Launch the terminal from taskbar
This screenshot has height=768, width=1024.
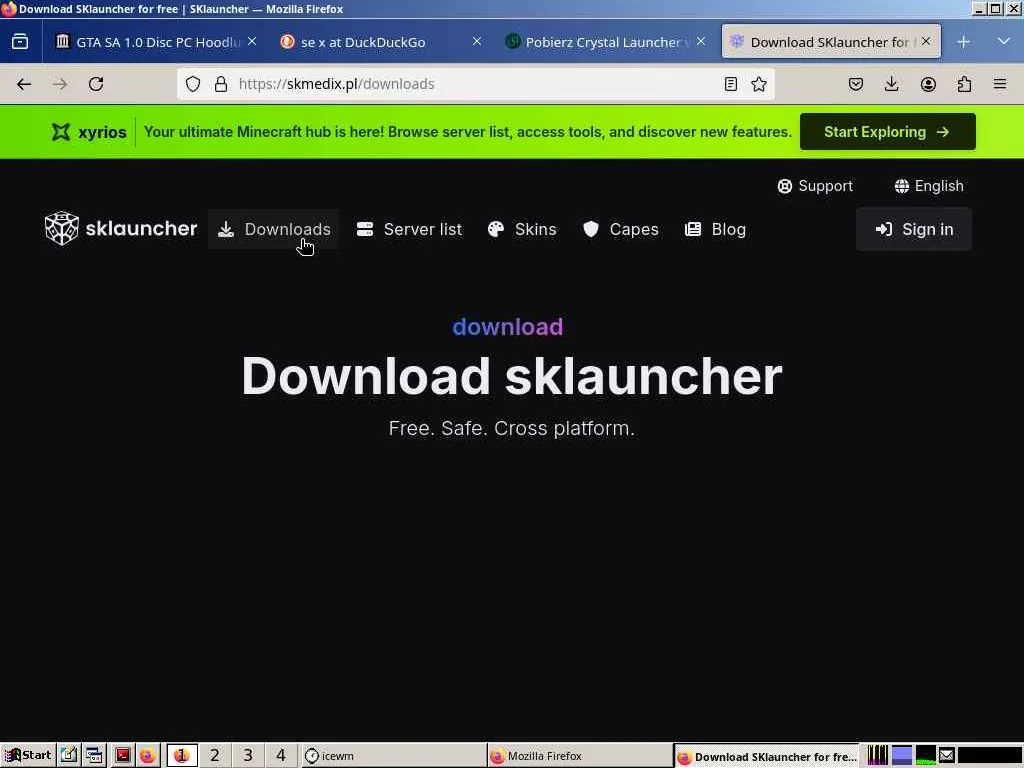[x=123, y=756]
